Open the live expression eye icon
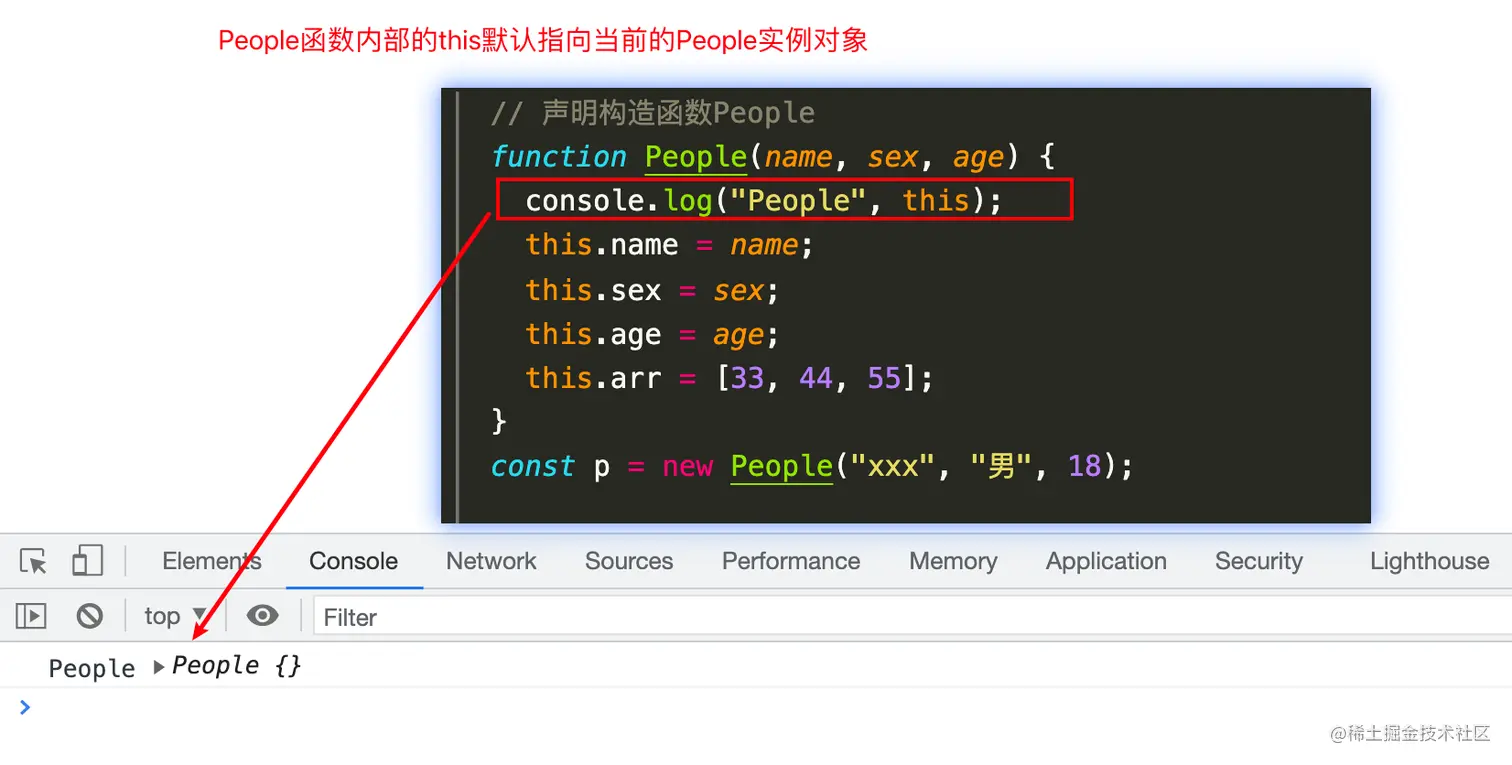The image size is (1512, 765). pos(262,616)
